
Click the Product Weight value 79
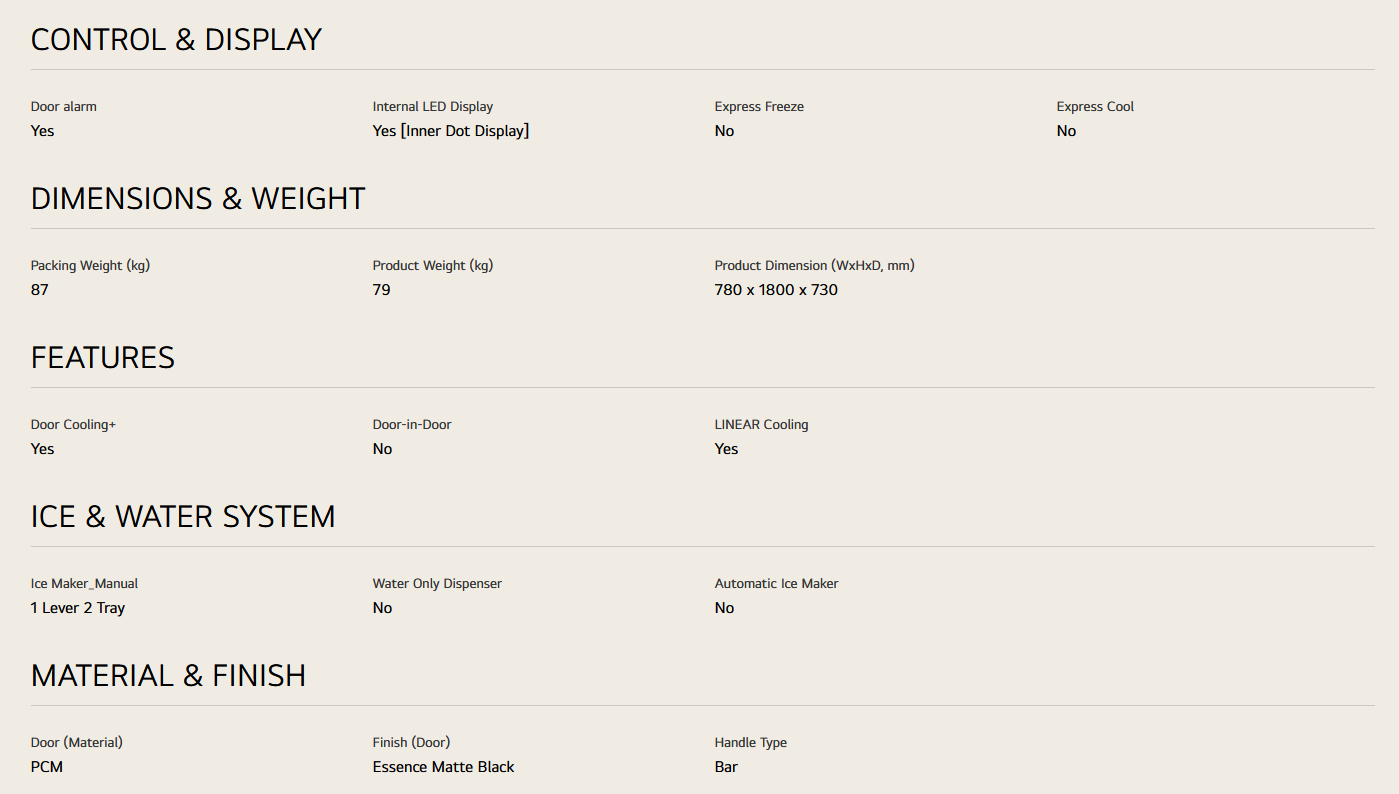381,290
